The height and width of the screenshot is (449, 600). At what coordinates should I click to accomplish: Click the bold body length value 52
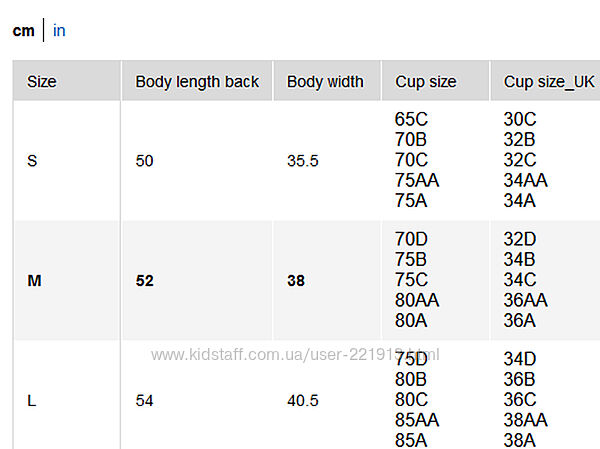145,281
